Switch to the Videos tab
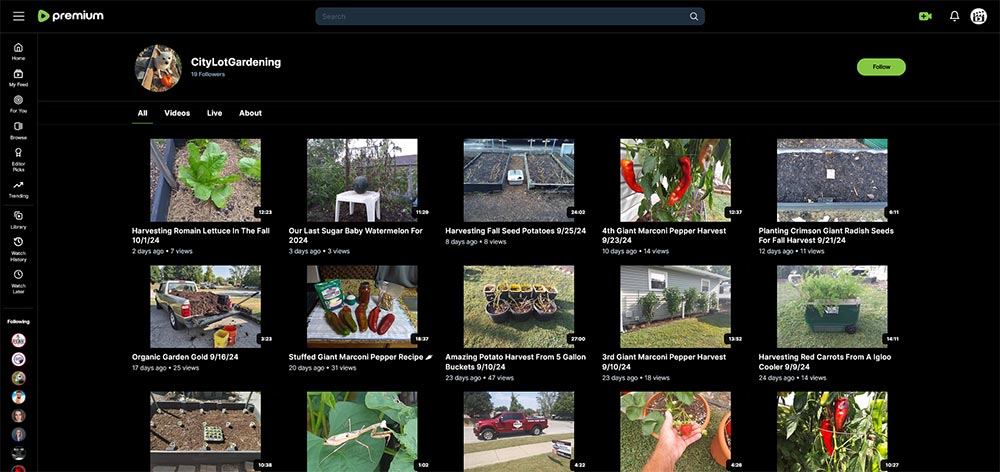Image resolution: width=1000 pixels, height=472 pixels. [177, 113]
